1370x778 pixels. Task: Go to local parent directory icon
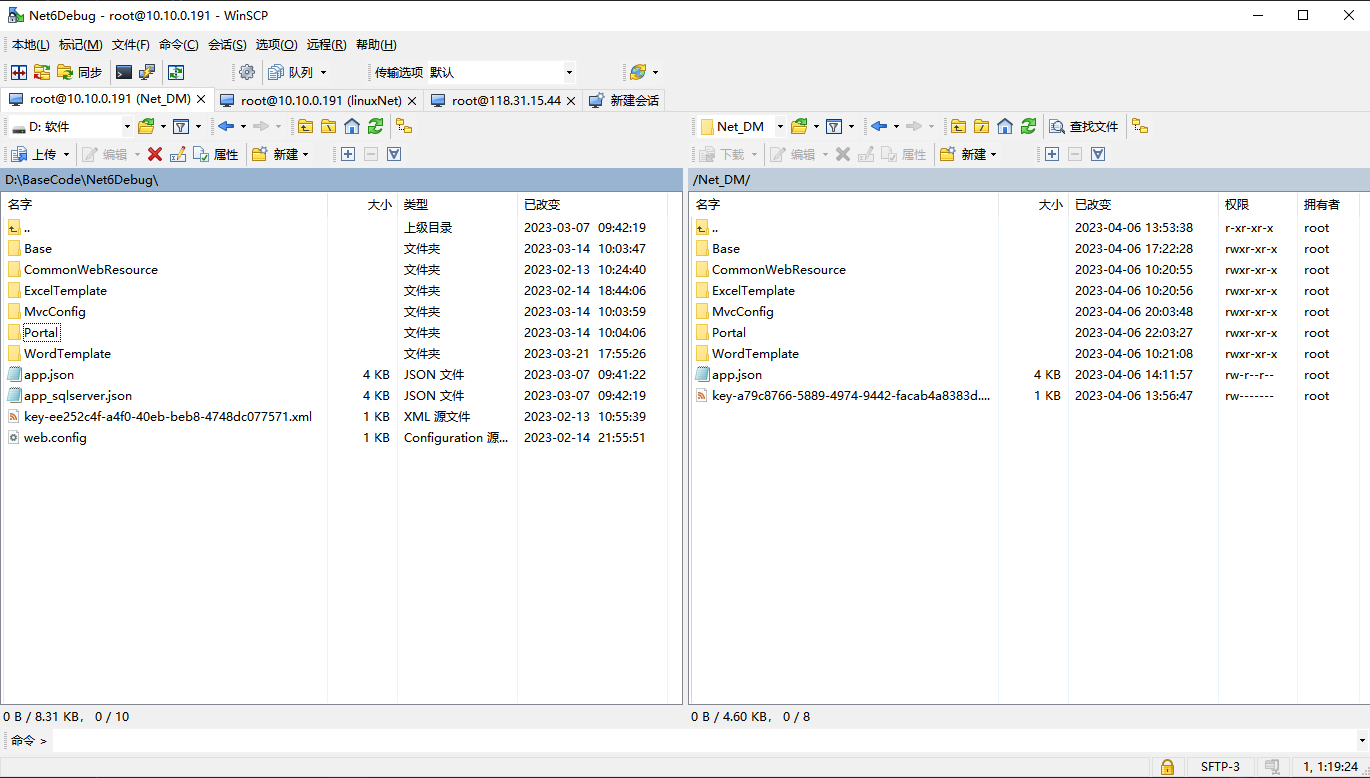coord(305,126)
